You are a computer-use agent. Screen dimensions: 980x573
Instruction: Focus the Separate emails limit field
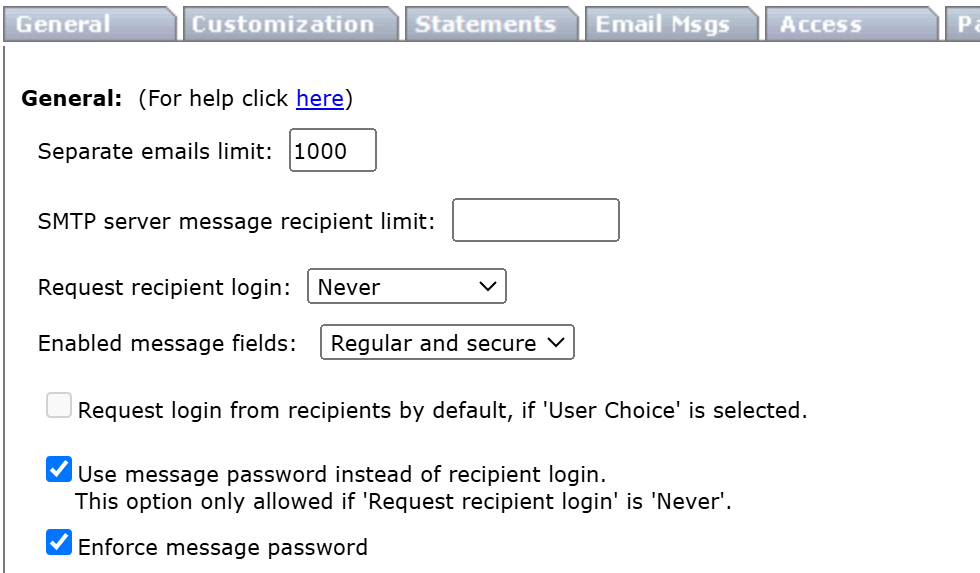pos(333,151)
